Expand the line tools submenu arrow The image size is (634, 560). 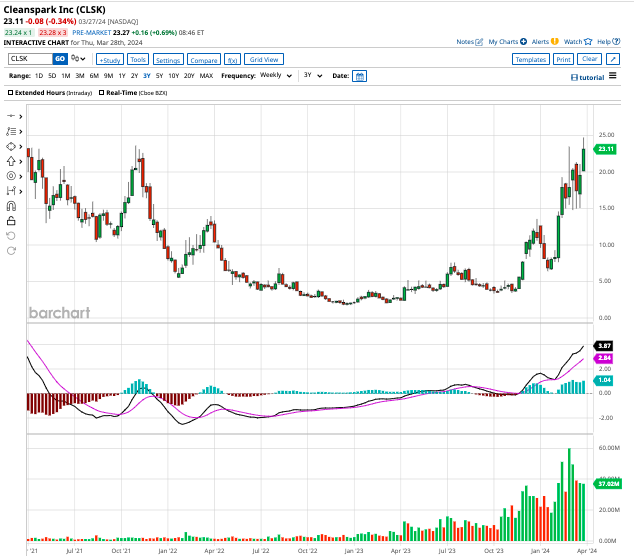[21, 131]
